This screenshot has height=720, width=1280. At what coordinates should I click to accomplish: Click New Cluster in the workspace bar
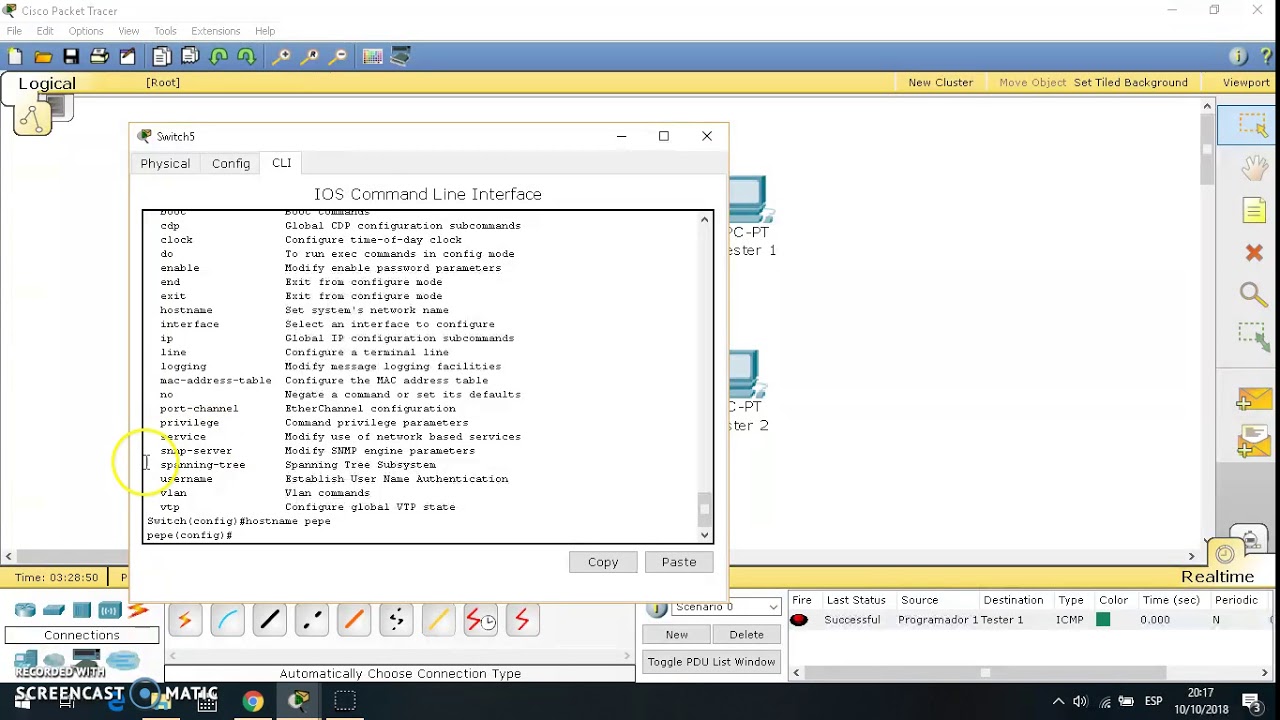tap(941, 83)
